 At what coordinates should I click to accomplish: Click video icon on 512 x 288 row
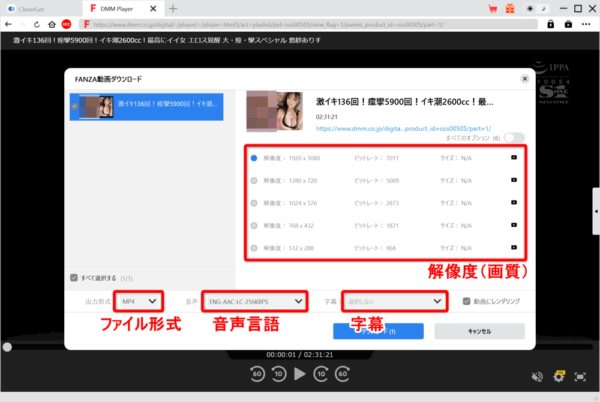tap(514, 248)
